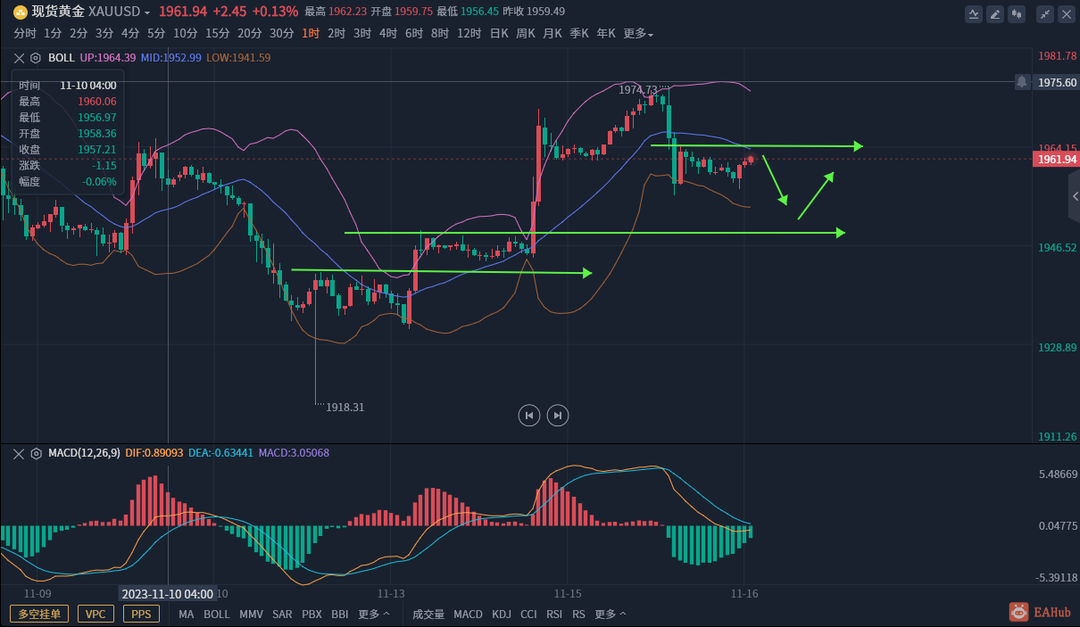Toggle the PPS overlay button
This screenshot has width=1080, height=627.
[142, 614]
